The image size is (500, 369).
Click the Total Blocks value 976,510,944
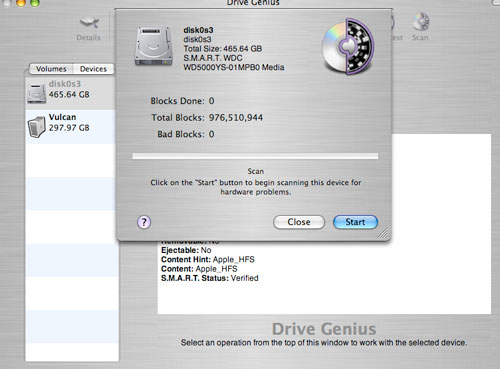(x=236, y=118)
